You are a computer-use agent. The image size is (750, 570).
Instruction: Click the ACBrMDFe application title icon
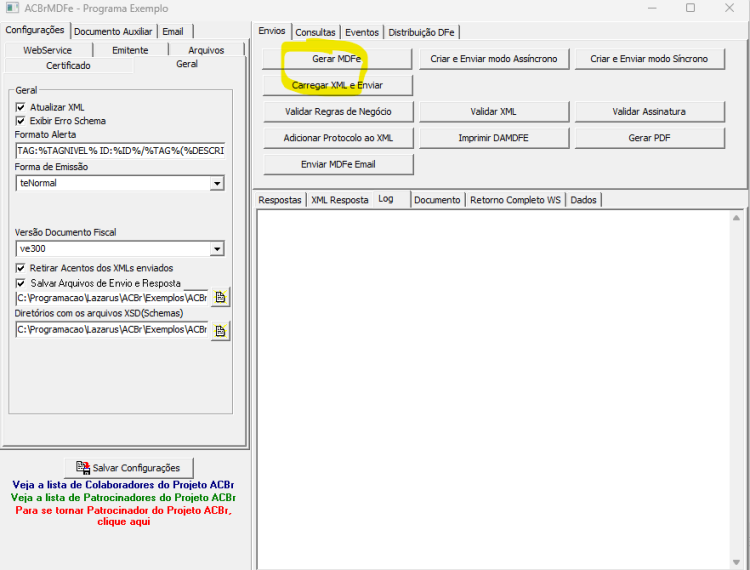pyautogui.click(x=12, y=8)
